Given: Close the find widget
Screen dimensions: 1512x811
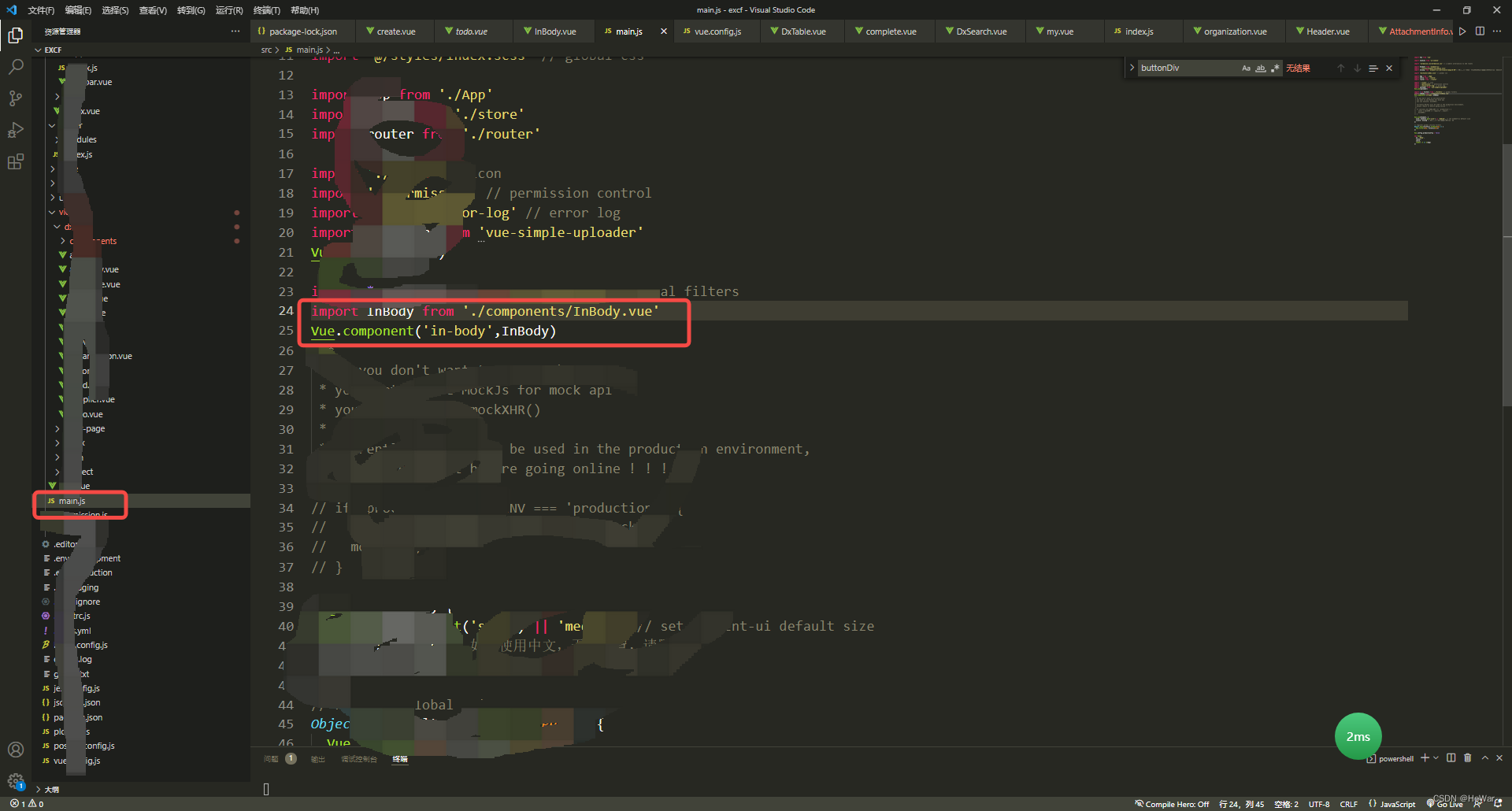Looking at the screenshot, I should tap(1389, 68).
